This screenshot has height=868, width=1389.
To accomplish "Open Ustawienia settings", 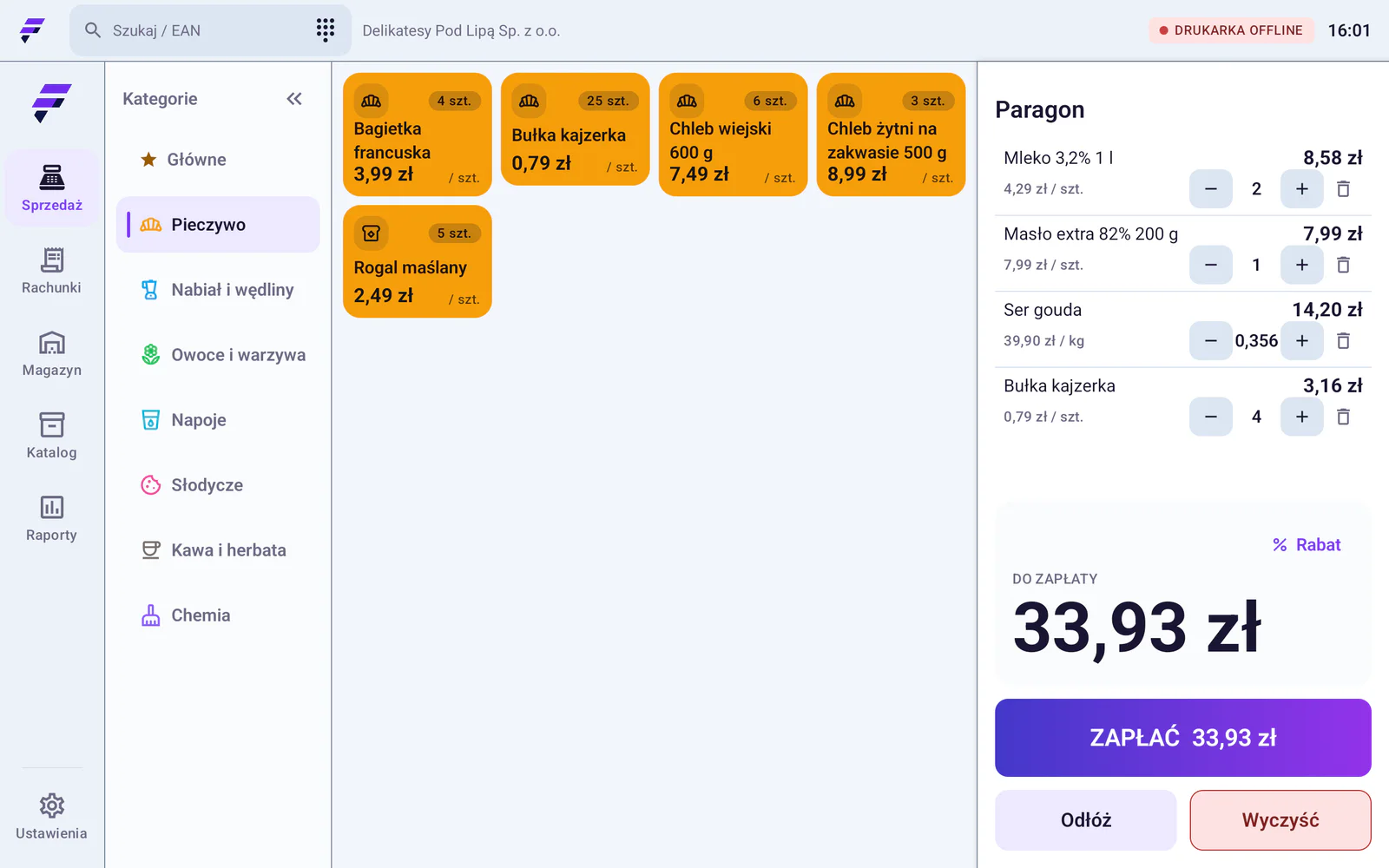I will (52, 817).
